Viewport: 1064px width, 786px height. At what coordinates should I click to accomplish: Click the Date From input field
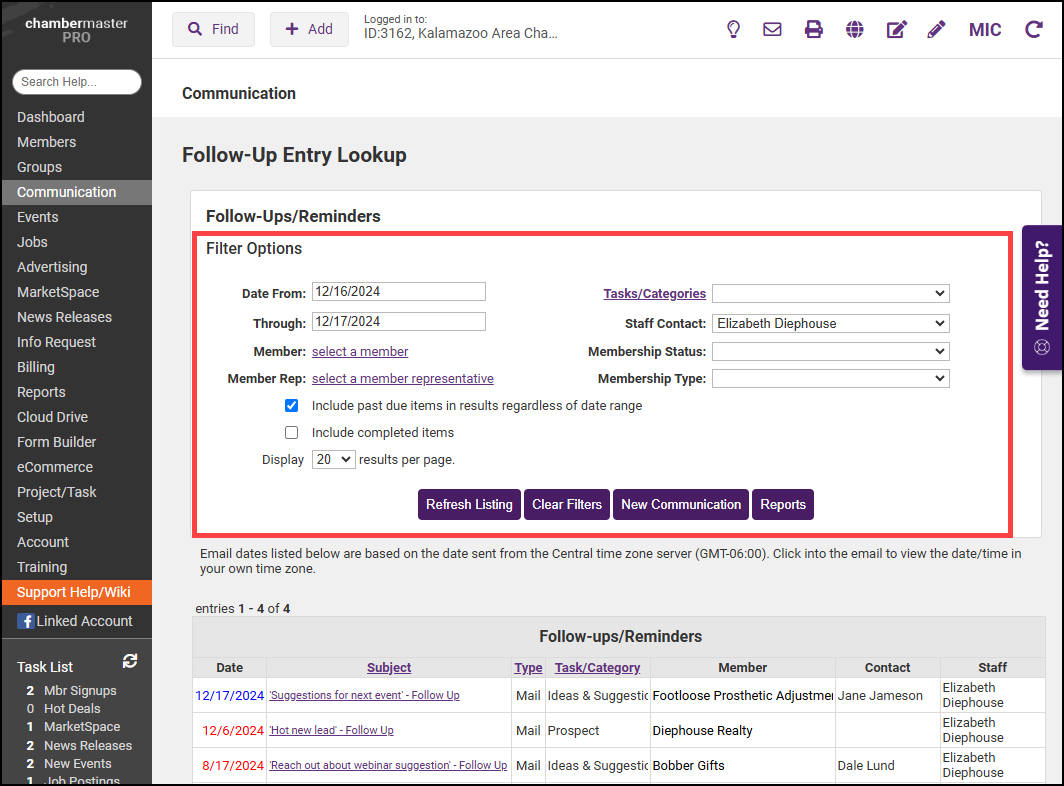[x=398, y=291]
